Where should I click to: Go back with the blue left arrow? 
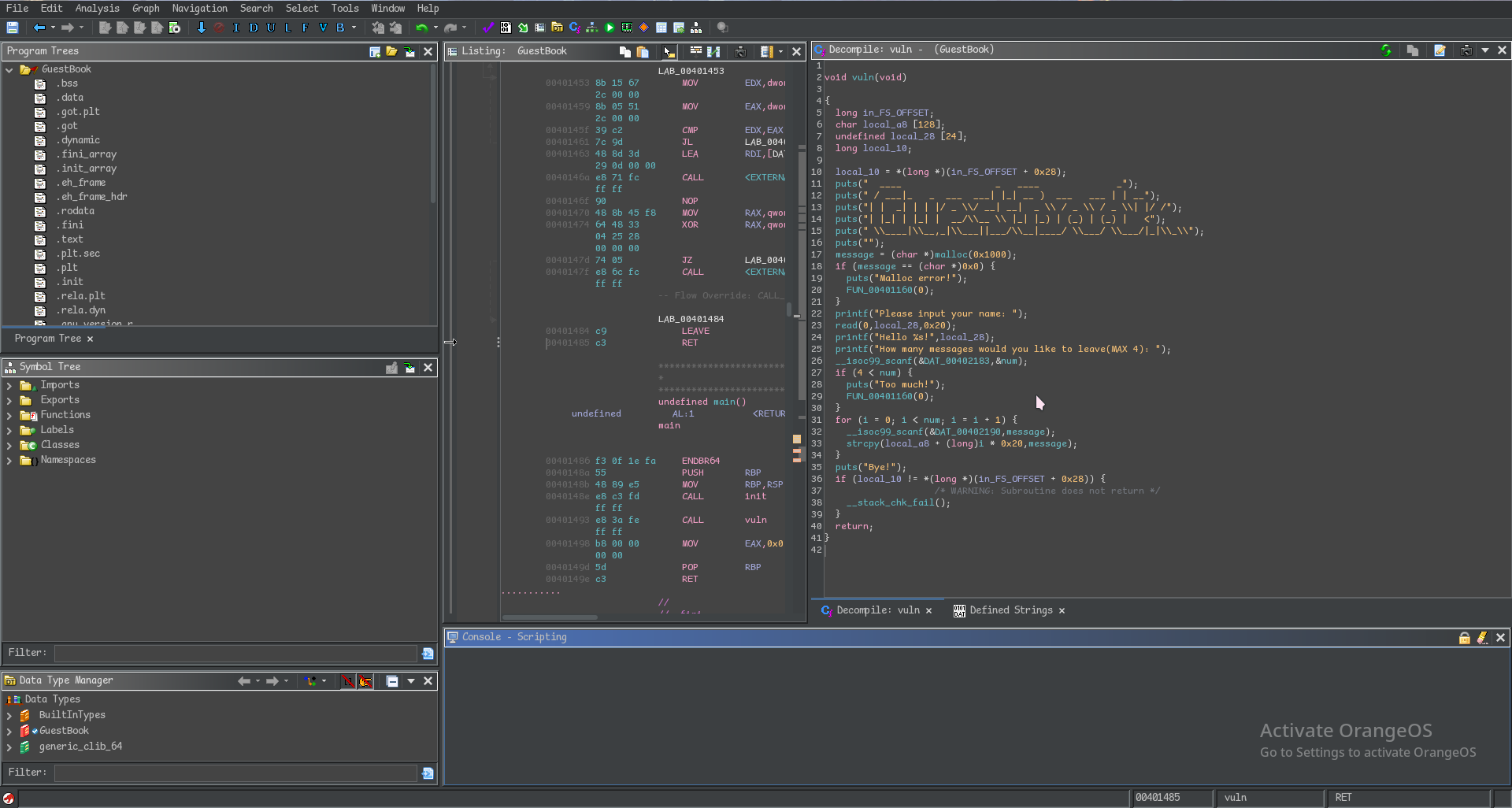point(39,28)
